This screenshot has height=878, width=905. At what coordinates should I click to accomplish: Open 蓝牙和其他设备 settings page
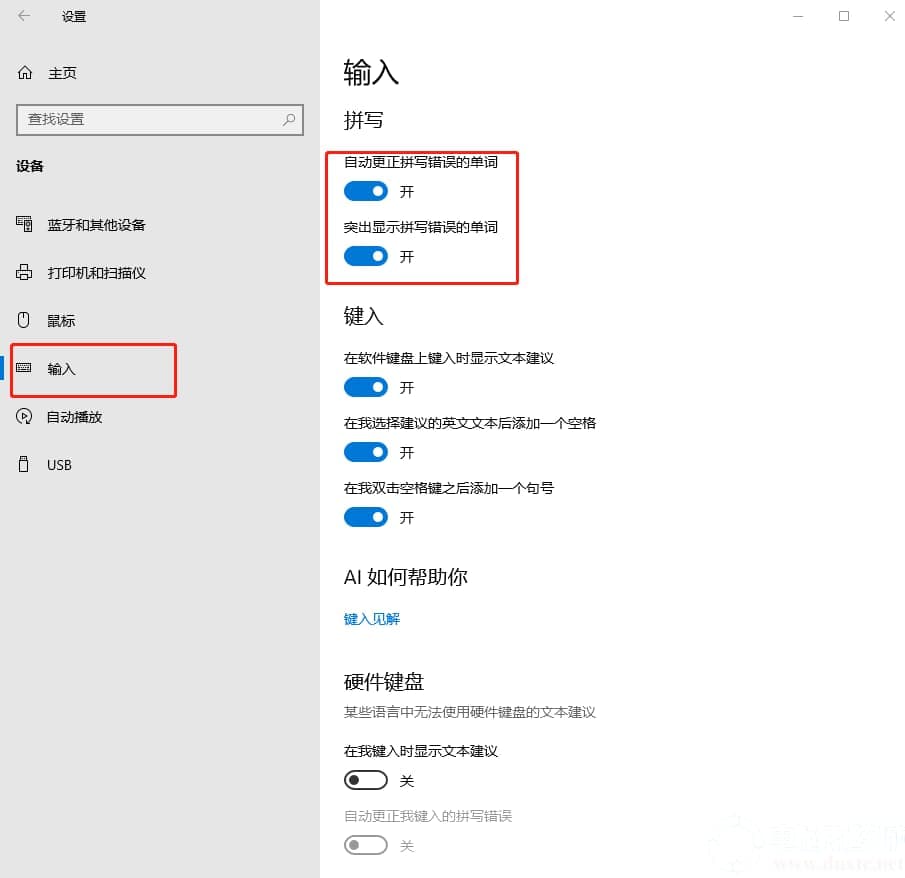pos(96,225)
